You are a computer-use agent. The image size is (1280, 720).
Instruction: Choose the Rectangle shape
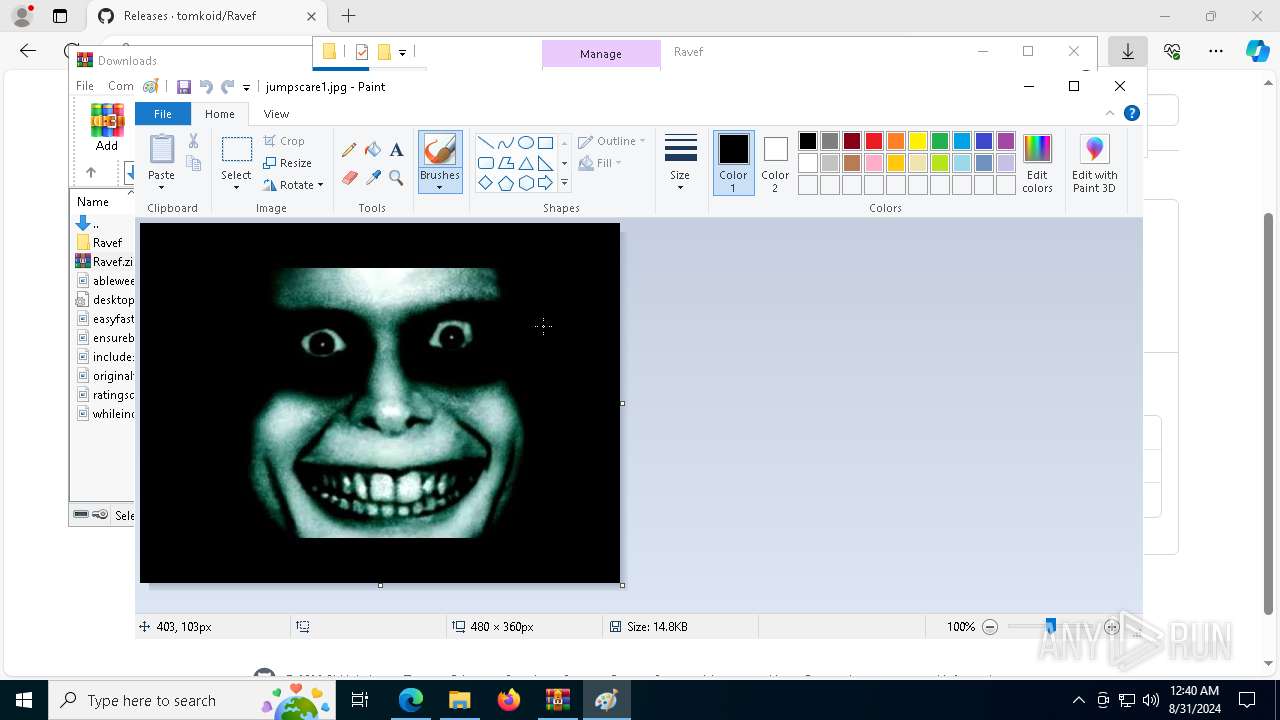(x=545, y=143)
